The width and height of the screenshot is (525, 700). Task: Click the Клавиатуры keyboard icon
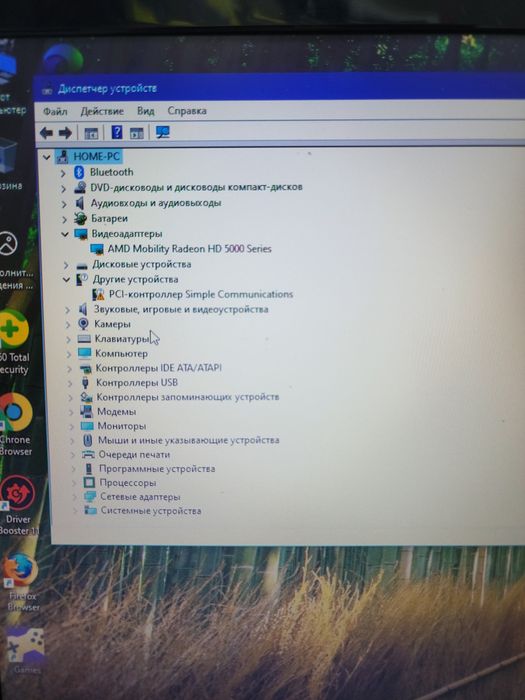coord(84,339)
